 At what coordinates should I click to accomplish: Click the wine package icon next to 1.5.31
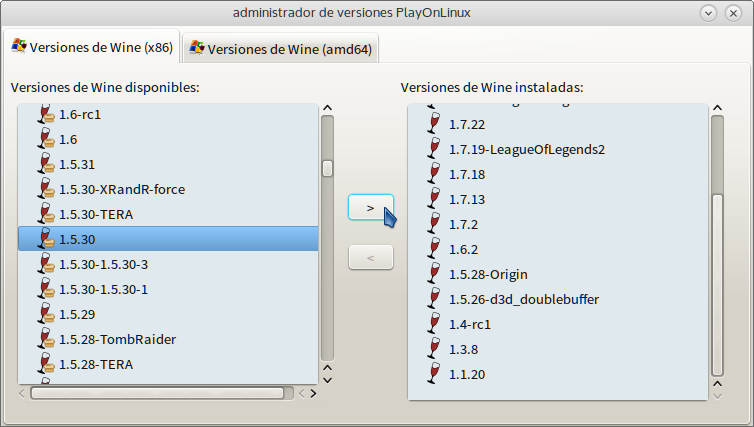(x=44, y=164)
